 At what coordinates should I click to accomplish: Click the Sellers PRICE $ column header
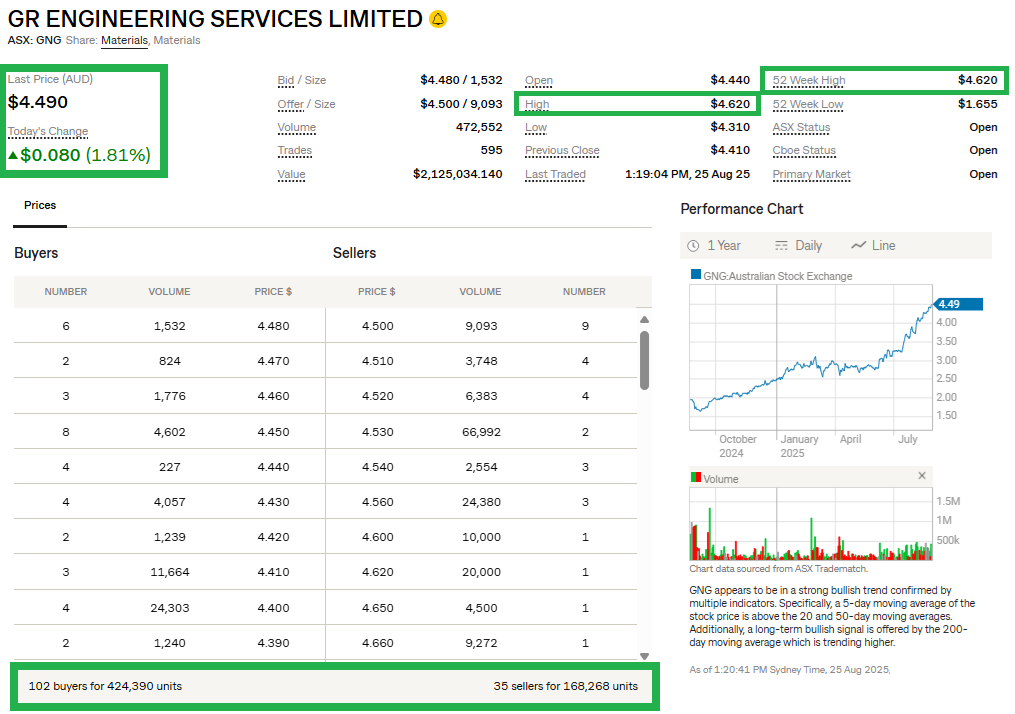point(377,292)
